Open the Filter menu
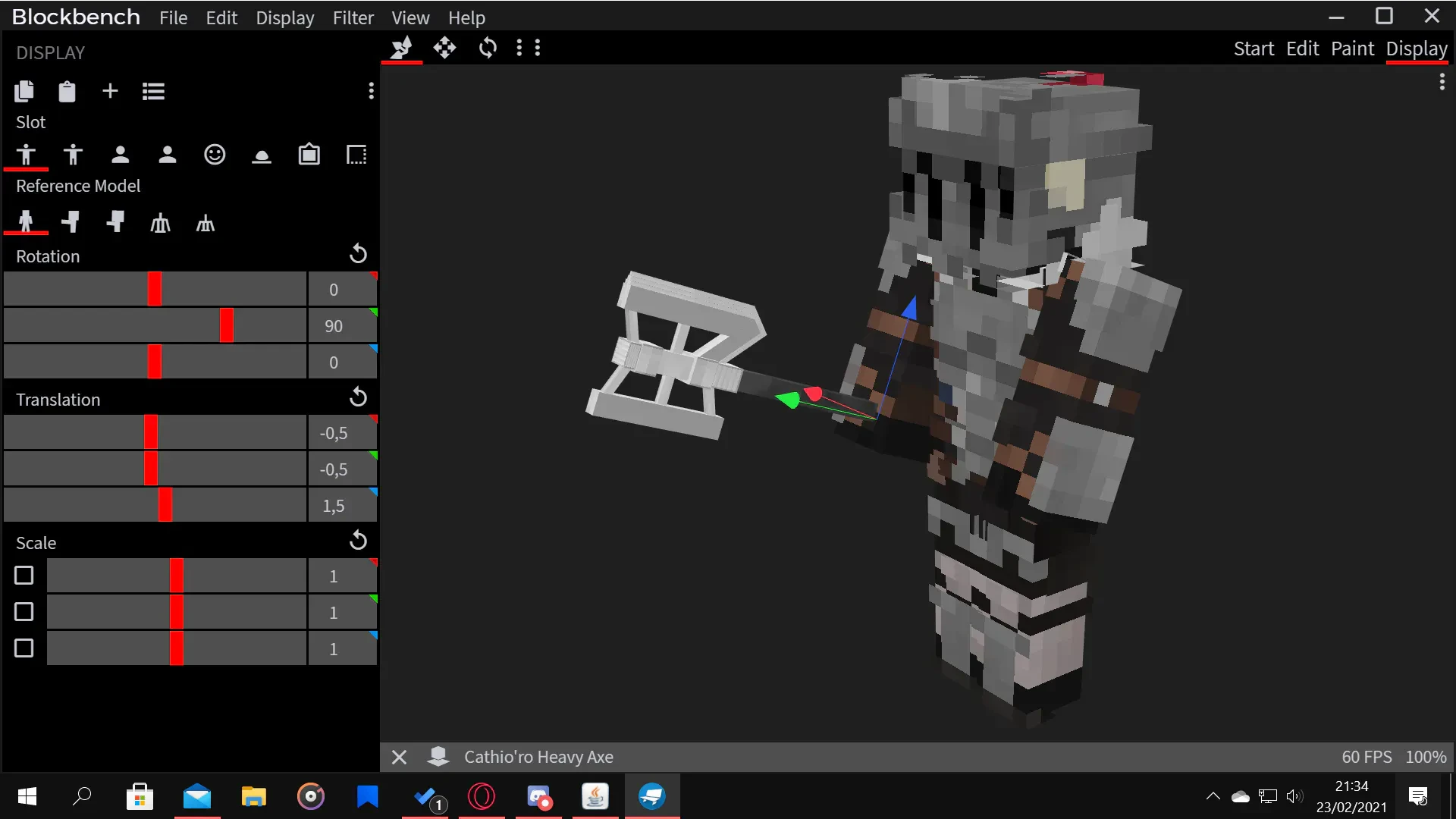This screenshot has height=819, width=1456. pyautogui.click(x=353, y=17)
